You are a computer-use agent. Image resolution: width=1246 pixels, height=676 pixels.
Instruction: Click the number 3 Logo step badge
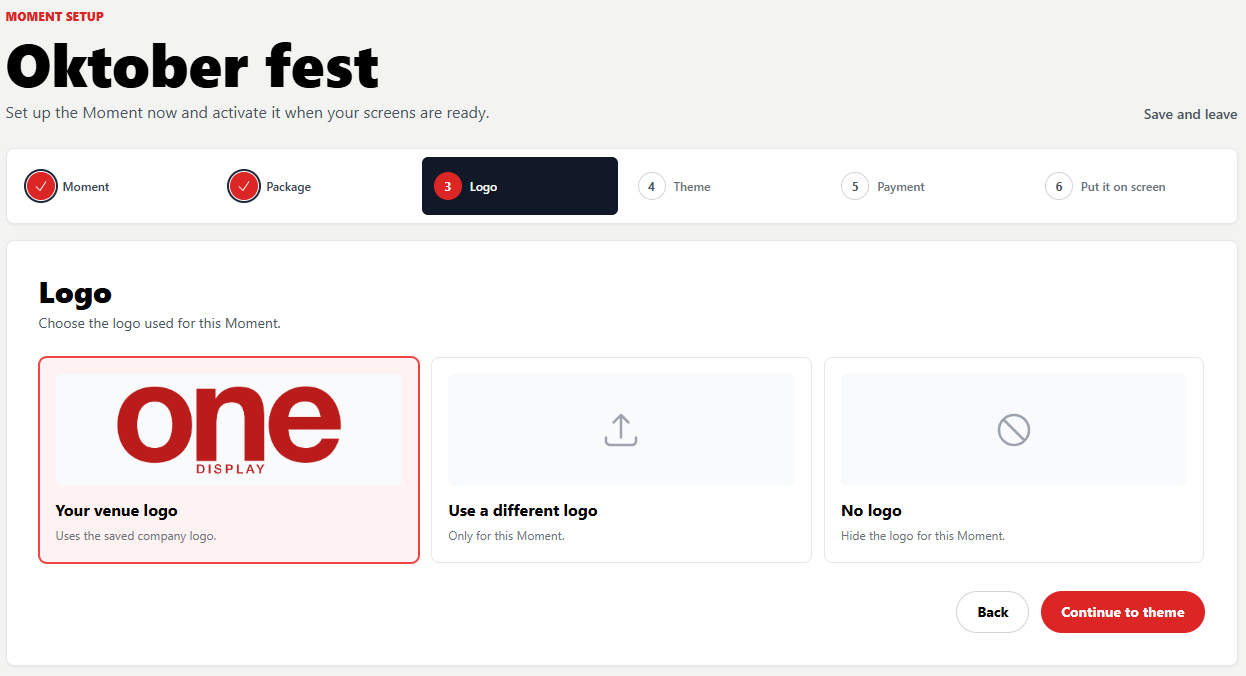pyautogui.click(x=447, y=187)
